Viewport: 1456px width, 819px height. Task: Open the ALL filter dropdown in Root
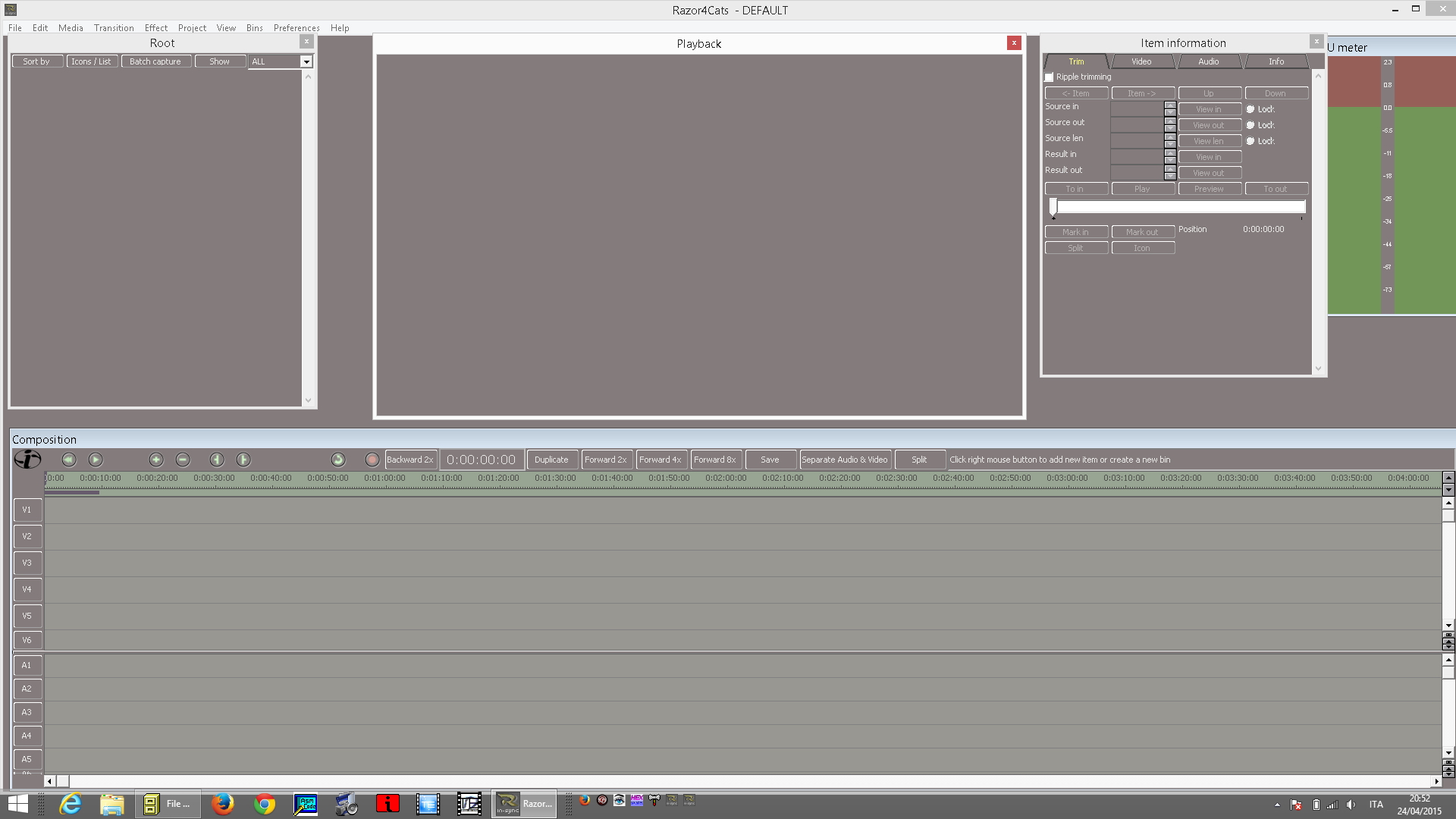tap(306, 61)
